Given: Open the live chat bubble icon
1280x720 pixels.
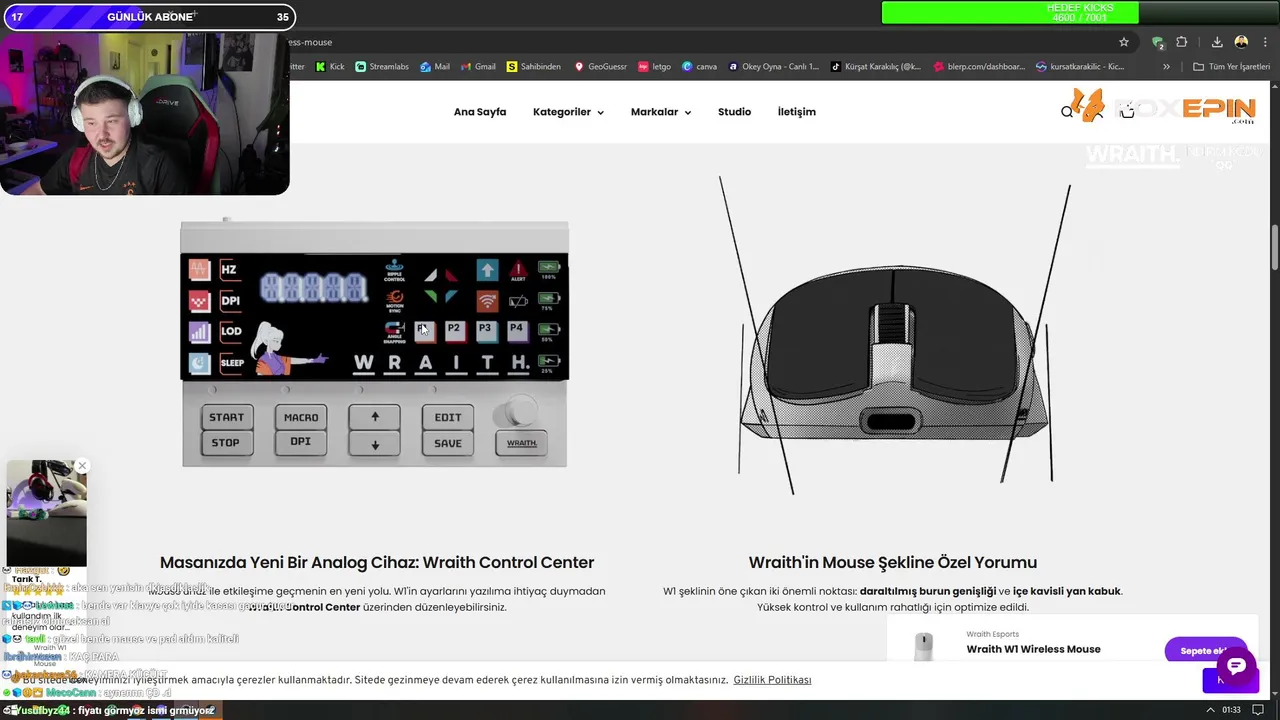Looking at the screenshot, I should [x=1236, y=666].
